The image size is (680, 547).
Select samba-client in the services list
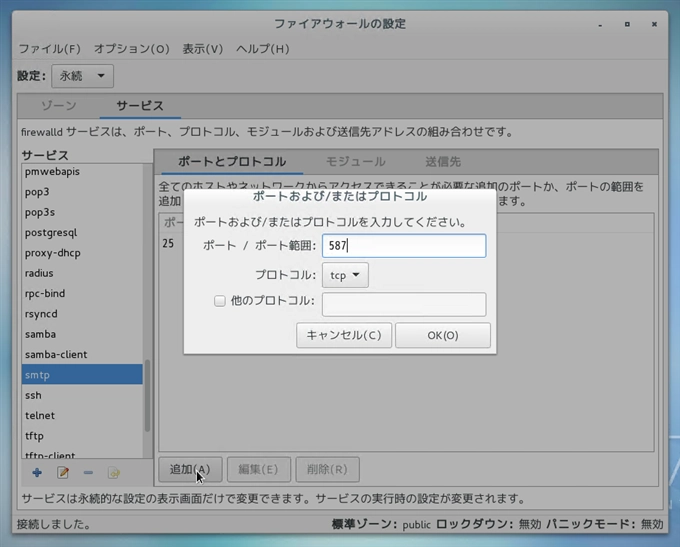[82, 355]
